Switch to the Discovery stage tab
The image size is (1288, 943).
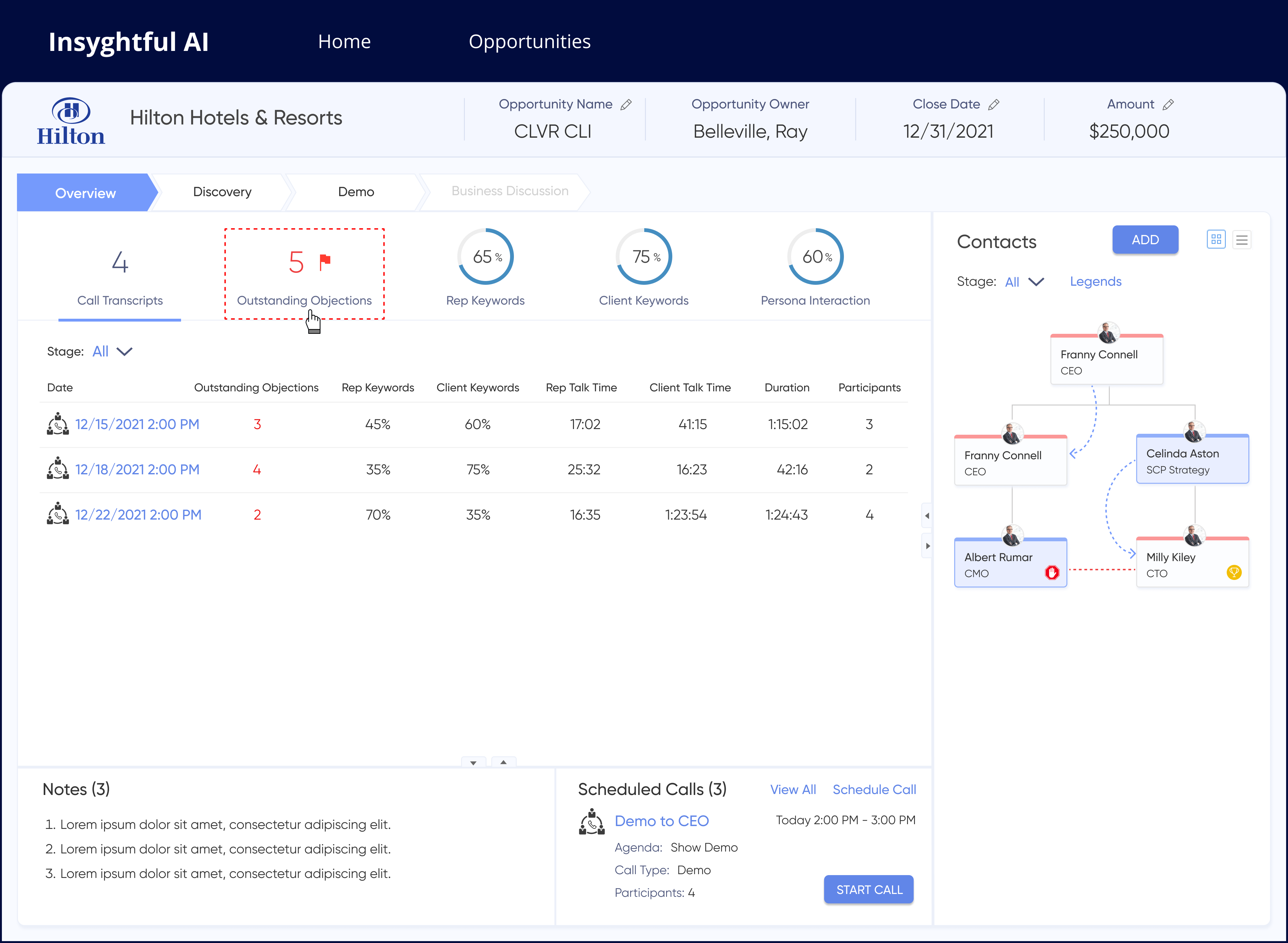pos(222,192)
